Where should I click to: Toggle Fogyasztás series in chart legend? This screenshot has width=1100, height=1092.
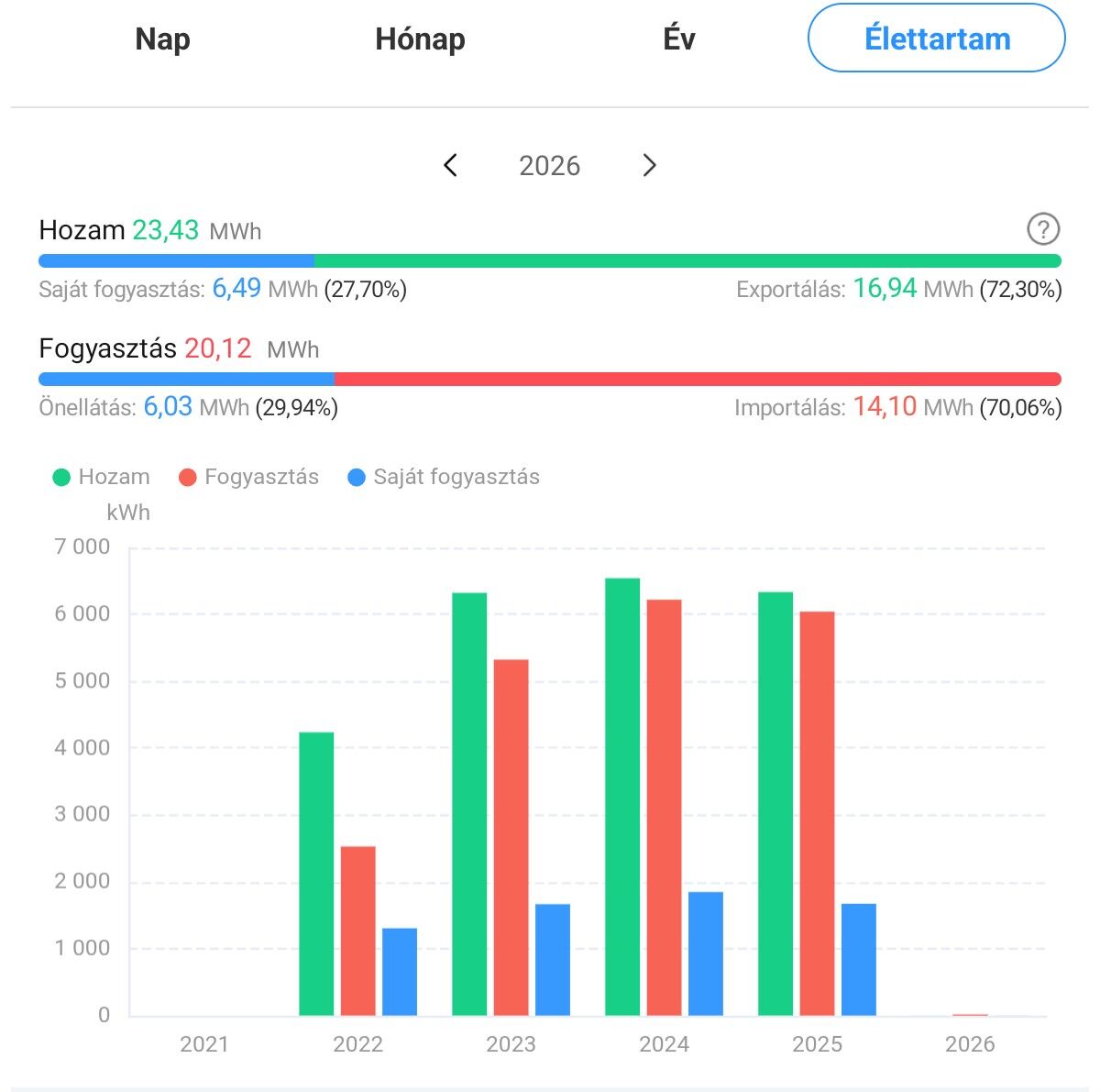[248, 477]
